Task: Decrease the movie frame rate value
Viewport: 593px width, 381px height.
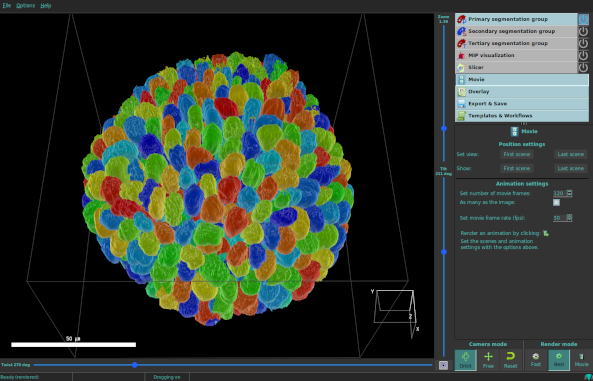Action: pyautogui.click(x=570, y=220)
